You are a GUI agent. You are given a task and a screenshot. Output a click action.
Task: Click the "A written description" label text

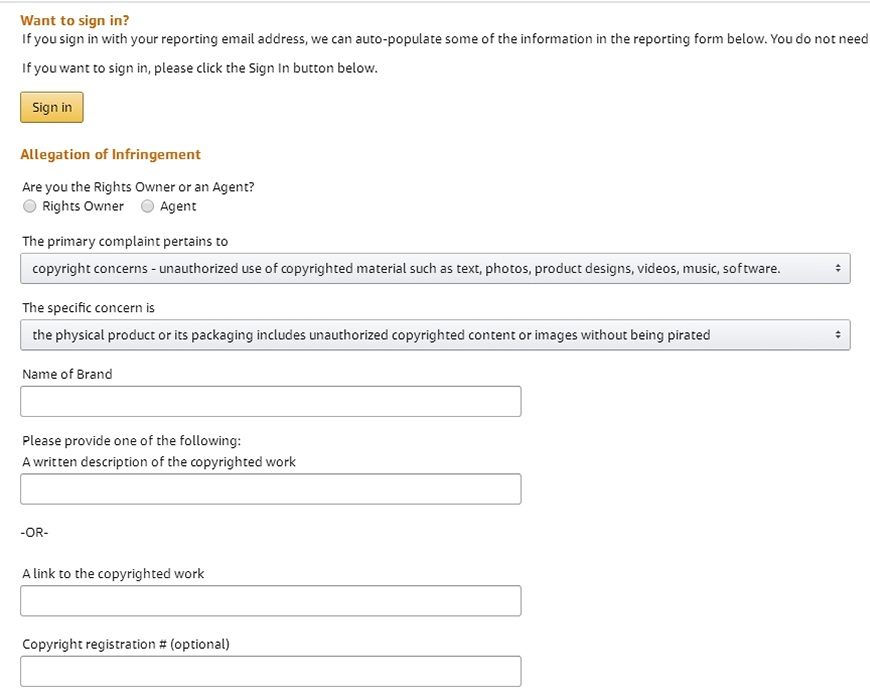(159, 462)
